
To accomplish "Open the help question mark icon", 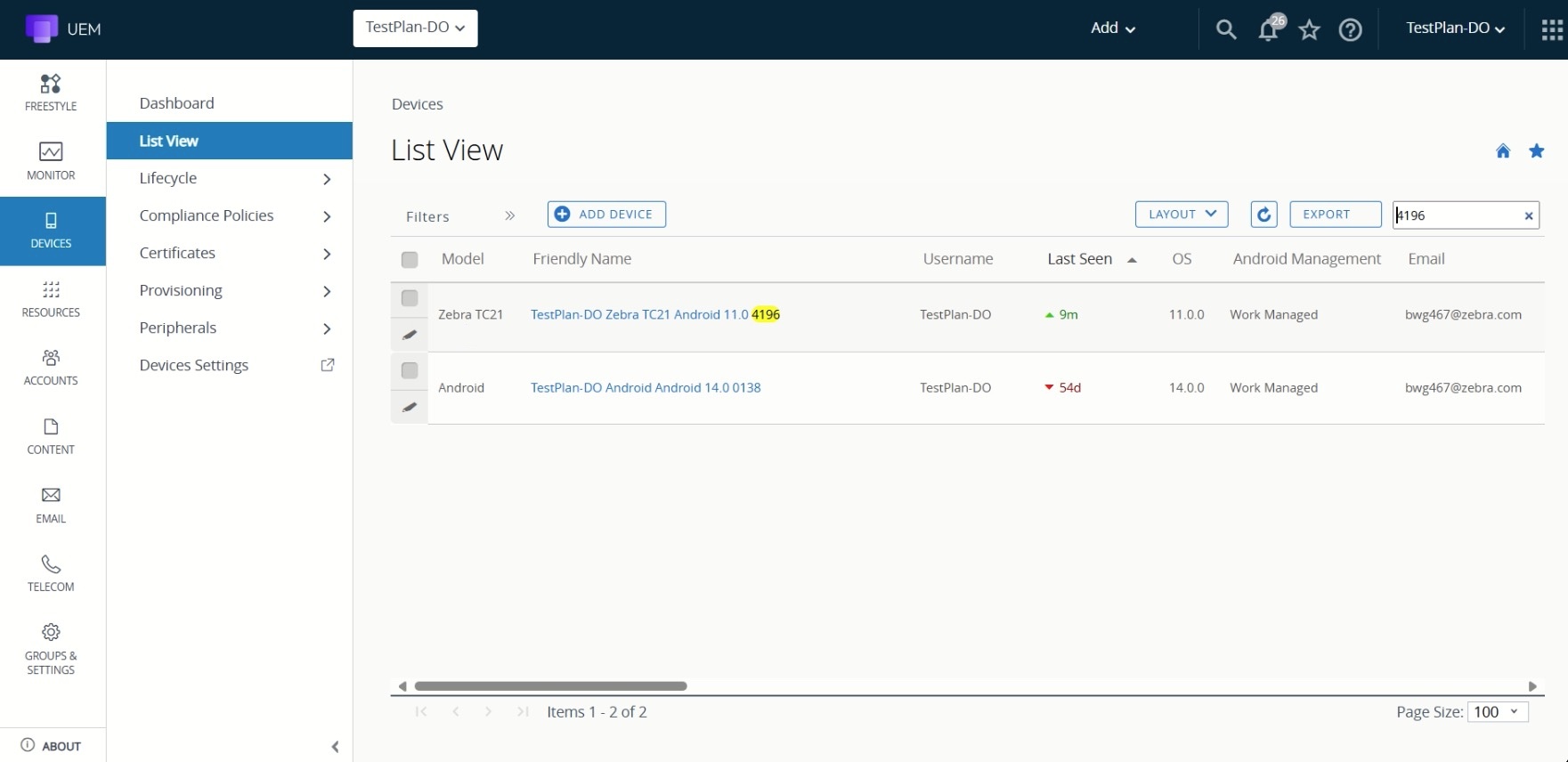I will point(1350,30).
